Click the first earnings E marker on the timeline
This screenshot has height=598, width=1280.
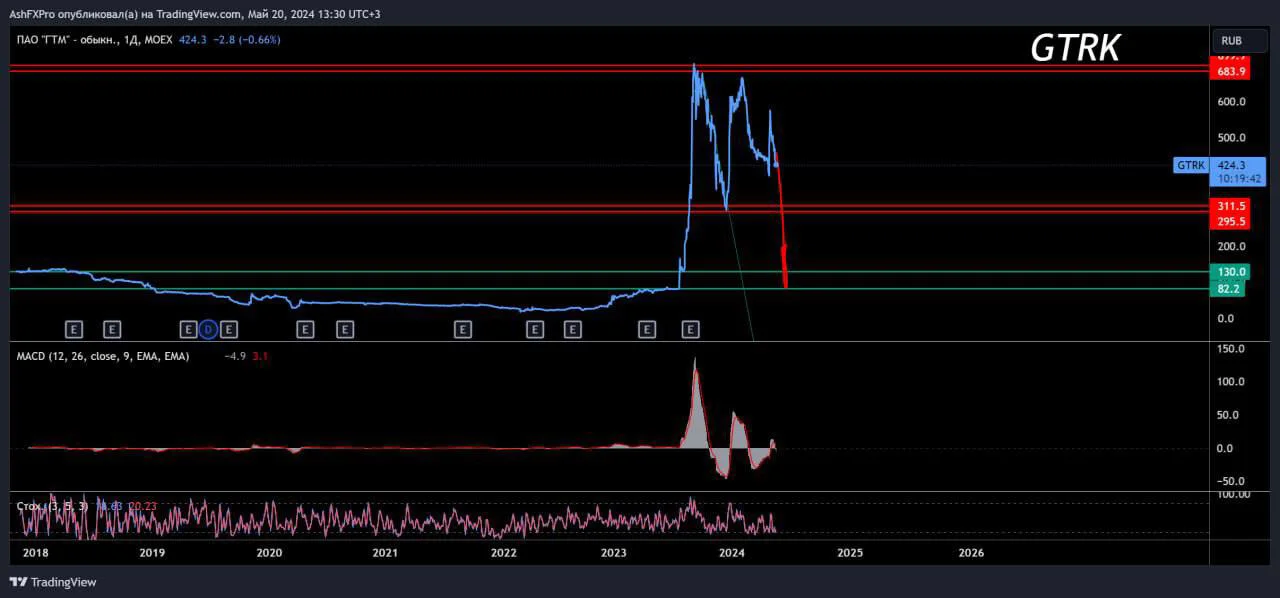73,328
